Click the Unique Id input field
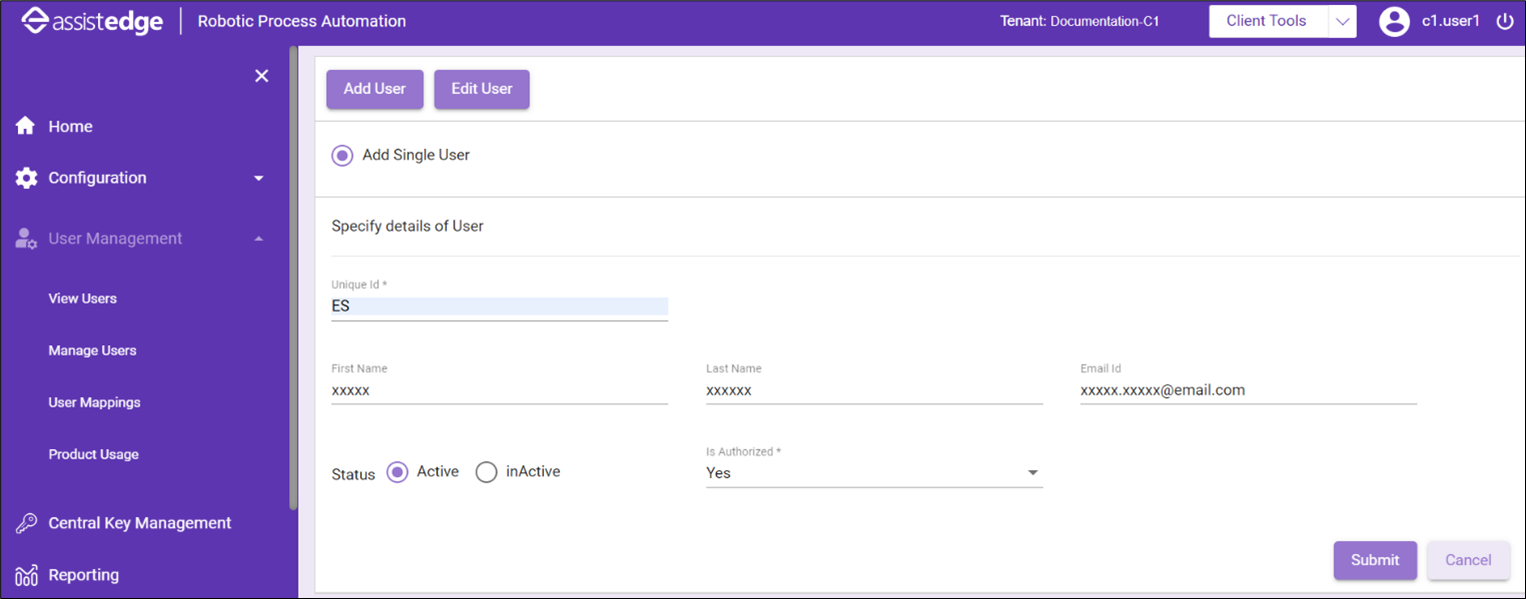Image resolution: width=1526 pixels, height=599 pixels. 500,307
